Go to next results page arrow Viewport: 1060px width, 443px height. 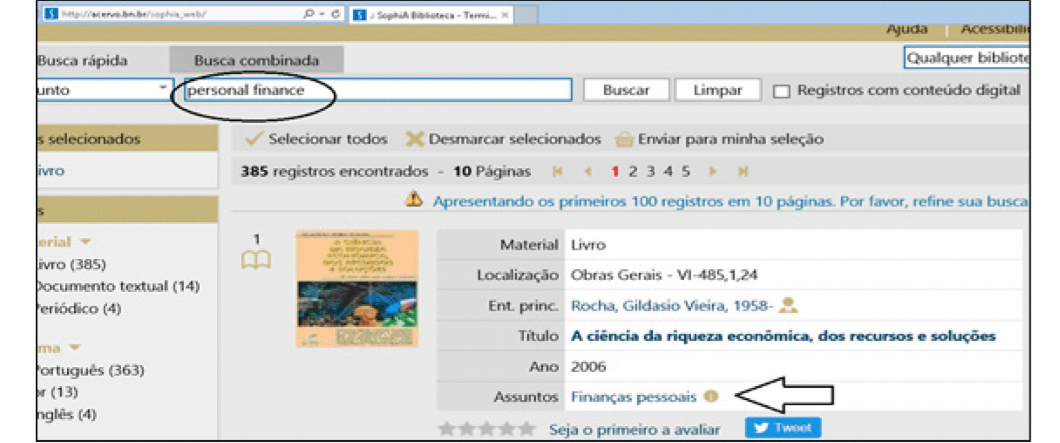[714, 172]
